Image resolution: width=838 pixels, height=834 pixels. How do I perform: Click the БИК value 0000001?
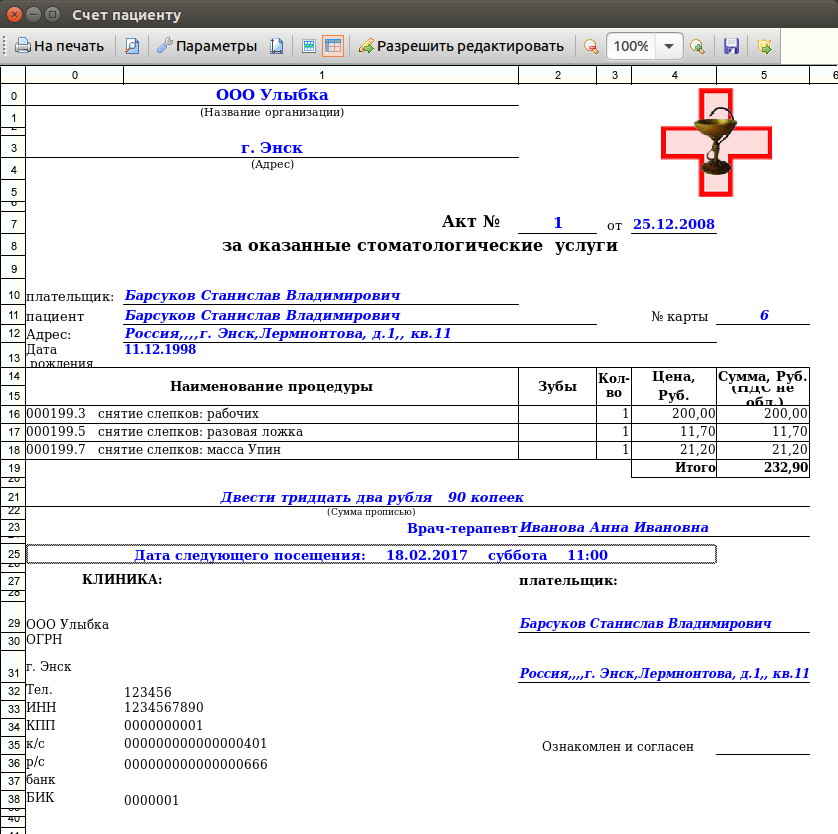click(152, 800)
